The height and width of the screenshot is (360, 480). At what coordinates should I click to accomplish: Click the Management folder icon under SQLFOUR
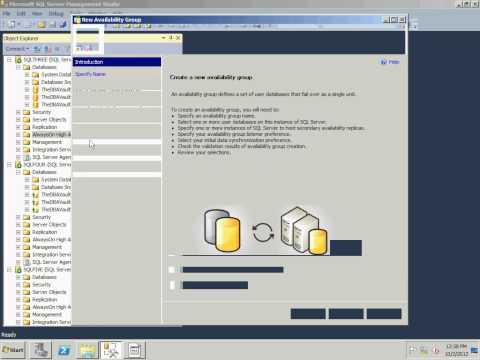pyautogui.click(x=27, y=247)
